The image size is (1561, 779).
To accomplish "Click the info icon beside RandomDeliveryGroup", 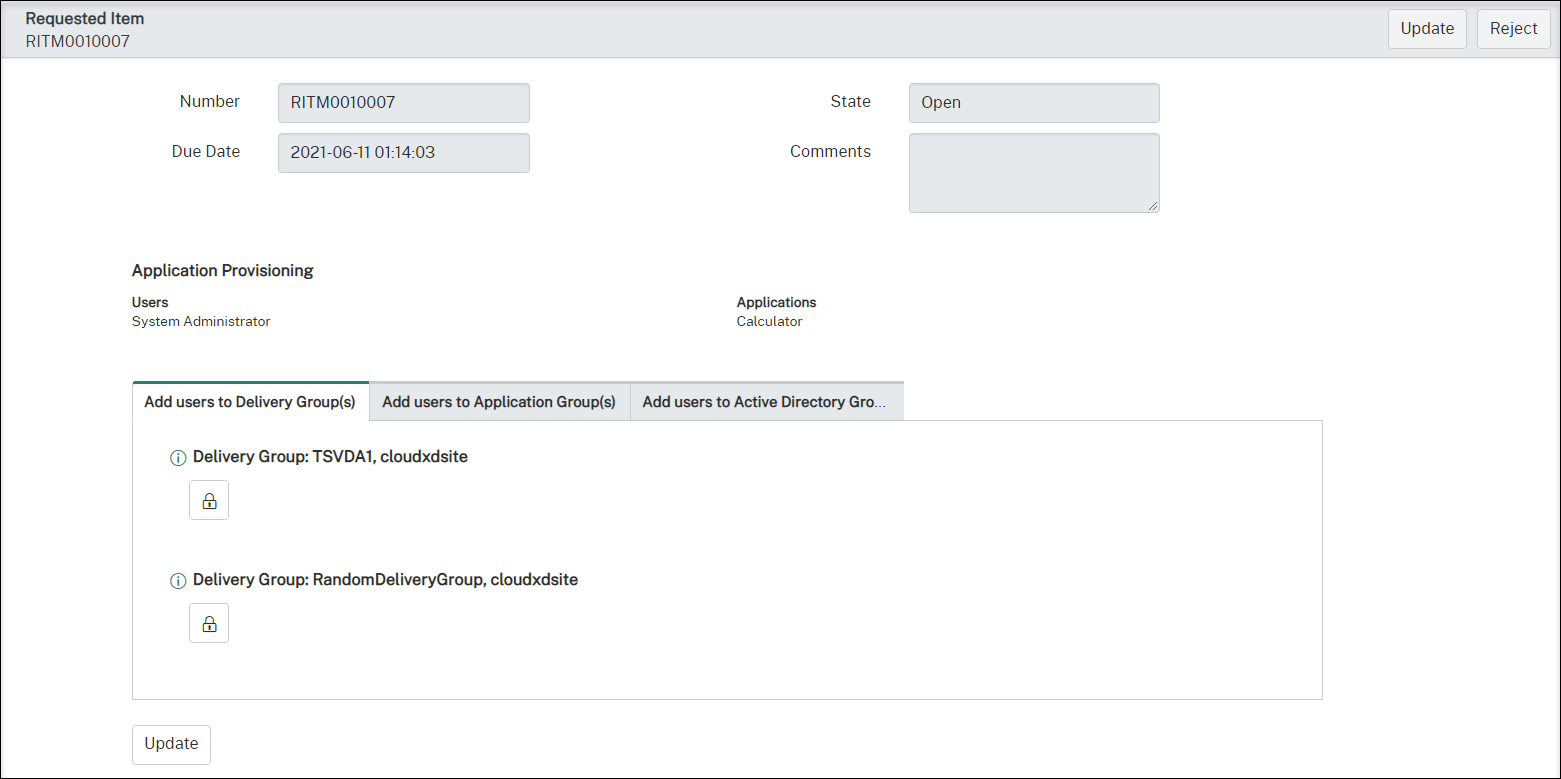I will (179, 581).
